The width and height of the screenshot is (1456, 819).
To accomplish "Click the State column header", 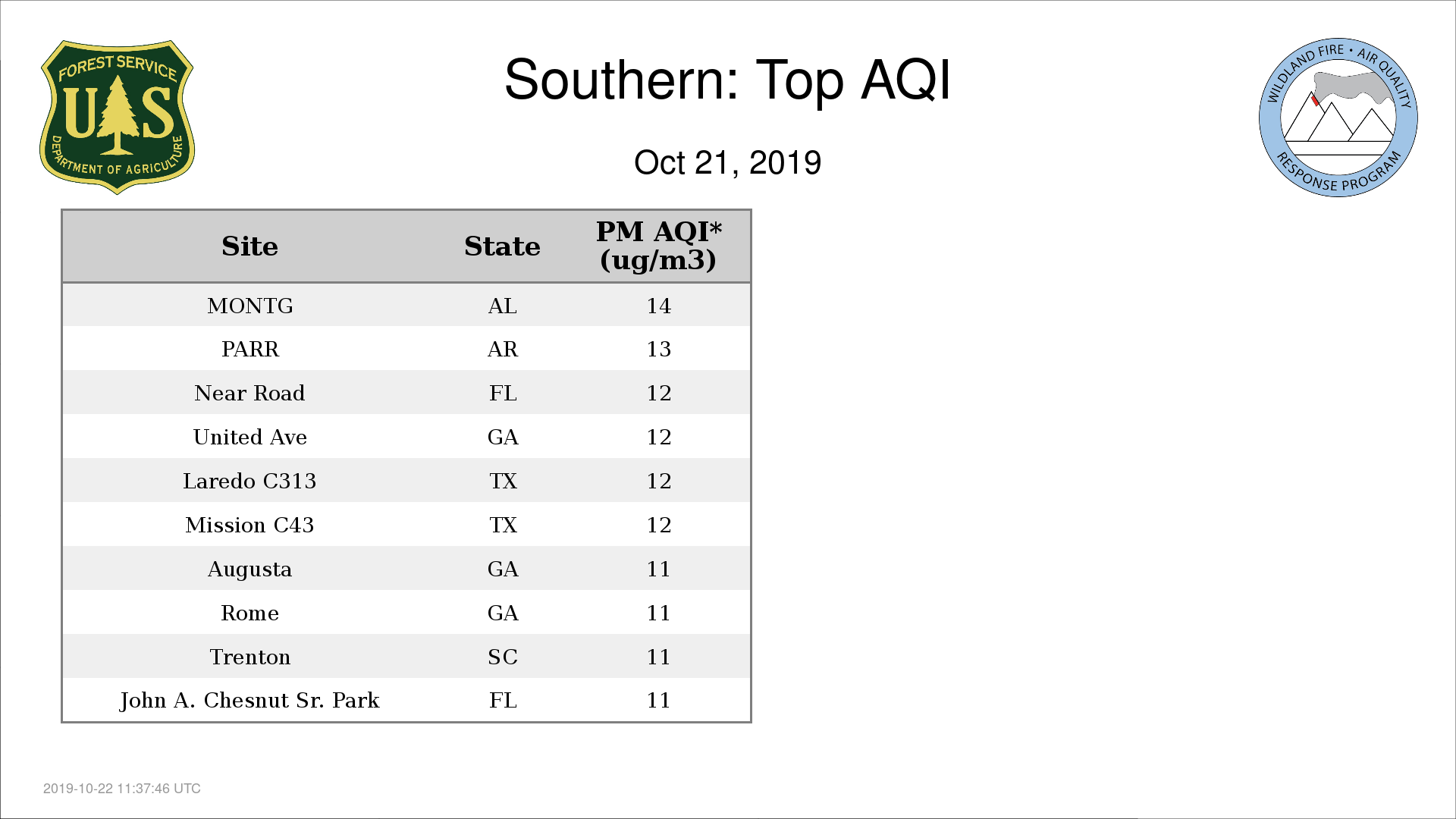I will click(x=502, y=246).
